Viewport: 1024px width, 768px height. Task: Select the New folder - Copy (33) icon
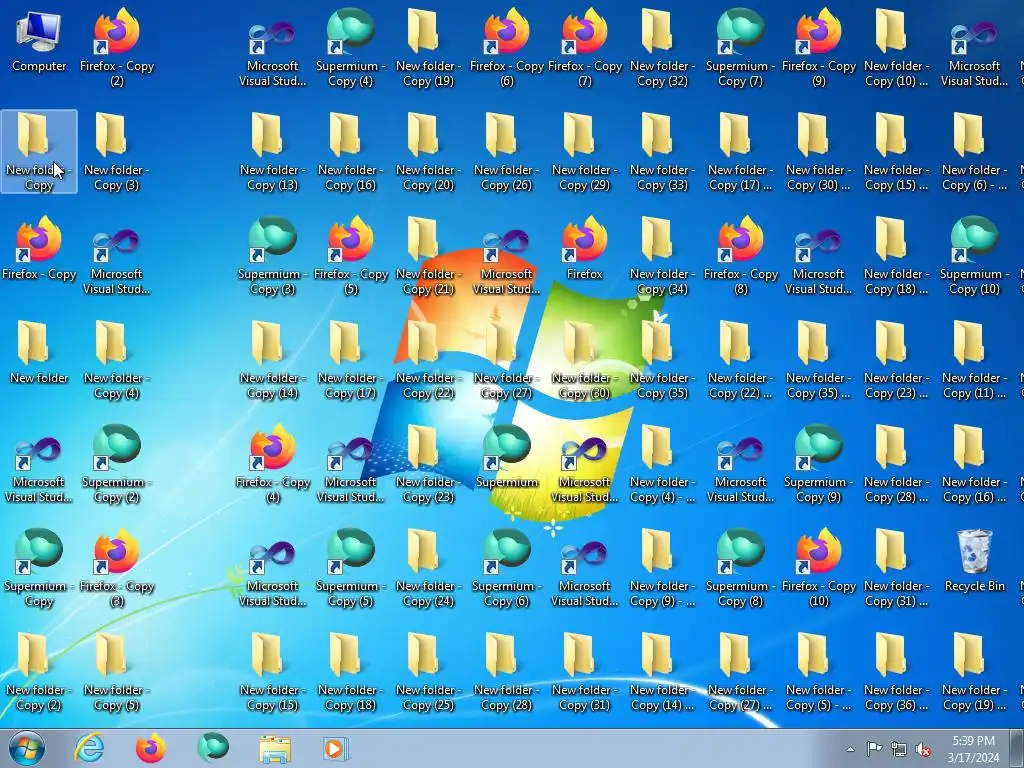tap(662, 152)
